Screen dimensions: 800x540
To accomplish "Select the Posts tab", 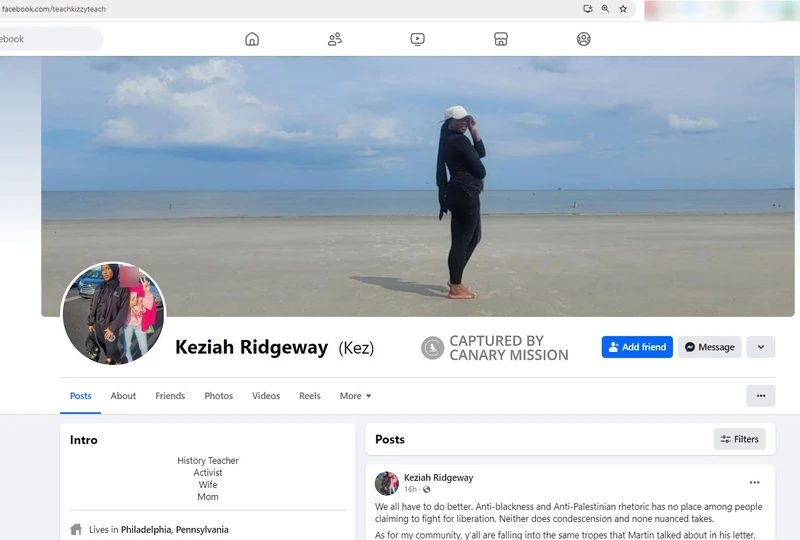I will point(81,396).
